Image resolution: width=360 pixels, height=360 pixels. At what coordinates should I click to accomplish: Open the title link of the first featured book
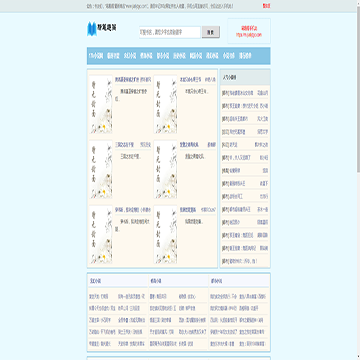127,80
